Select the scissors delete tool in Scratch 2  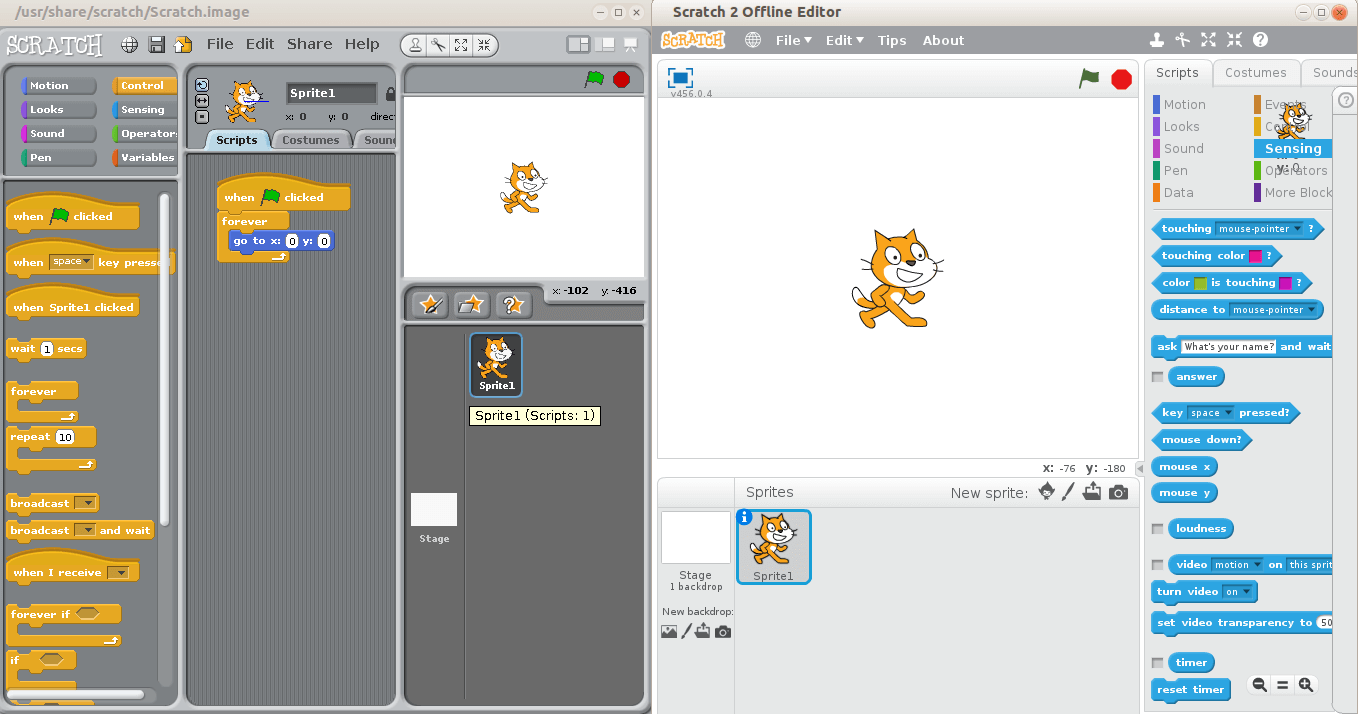point(1183,40)
